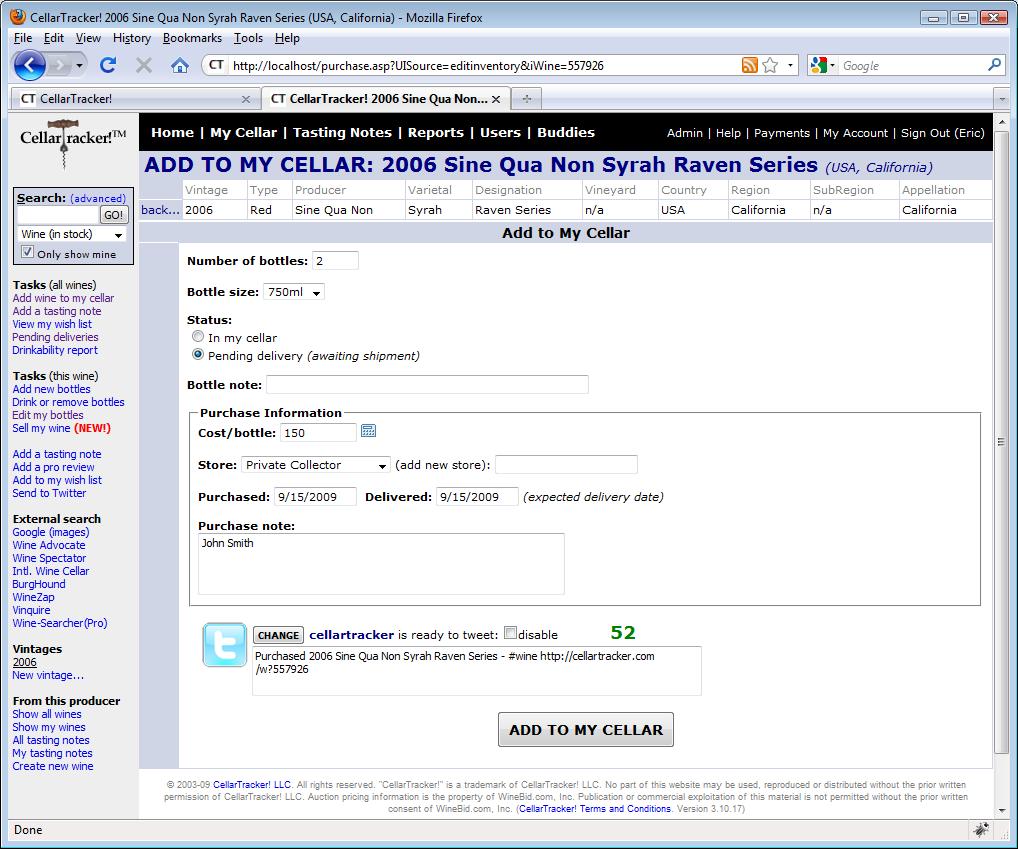
Task: Click the 'add new store' text field
Action: pos(566,465)
